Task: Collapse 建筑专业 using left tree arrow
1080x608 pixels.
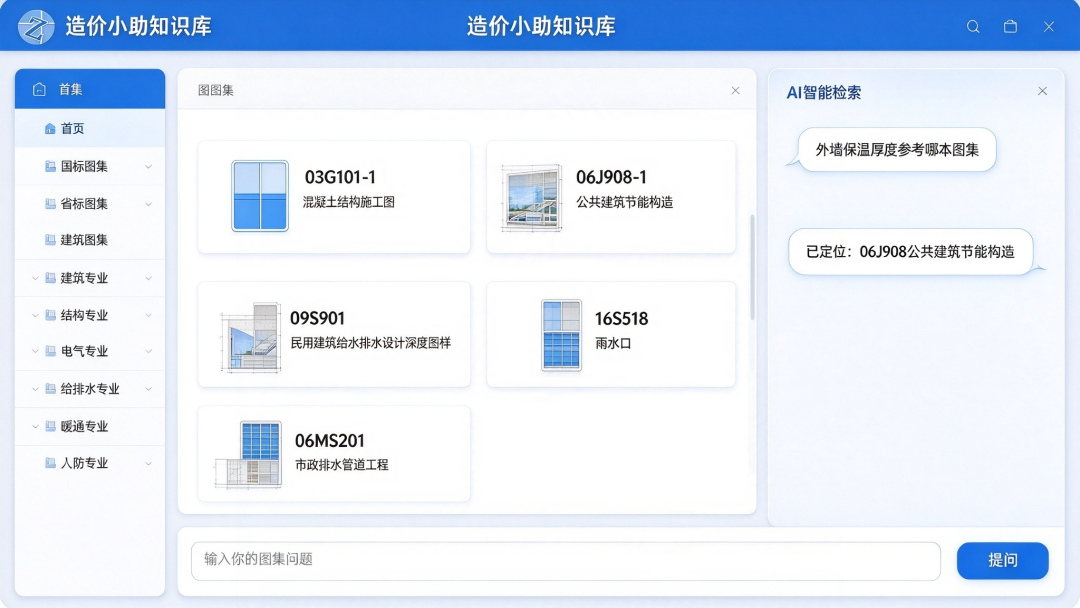Action: 35,278
